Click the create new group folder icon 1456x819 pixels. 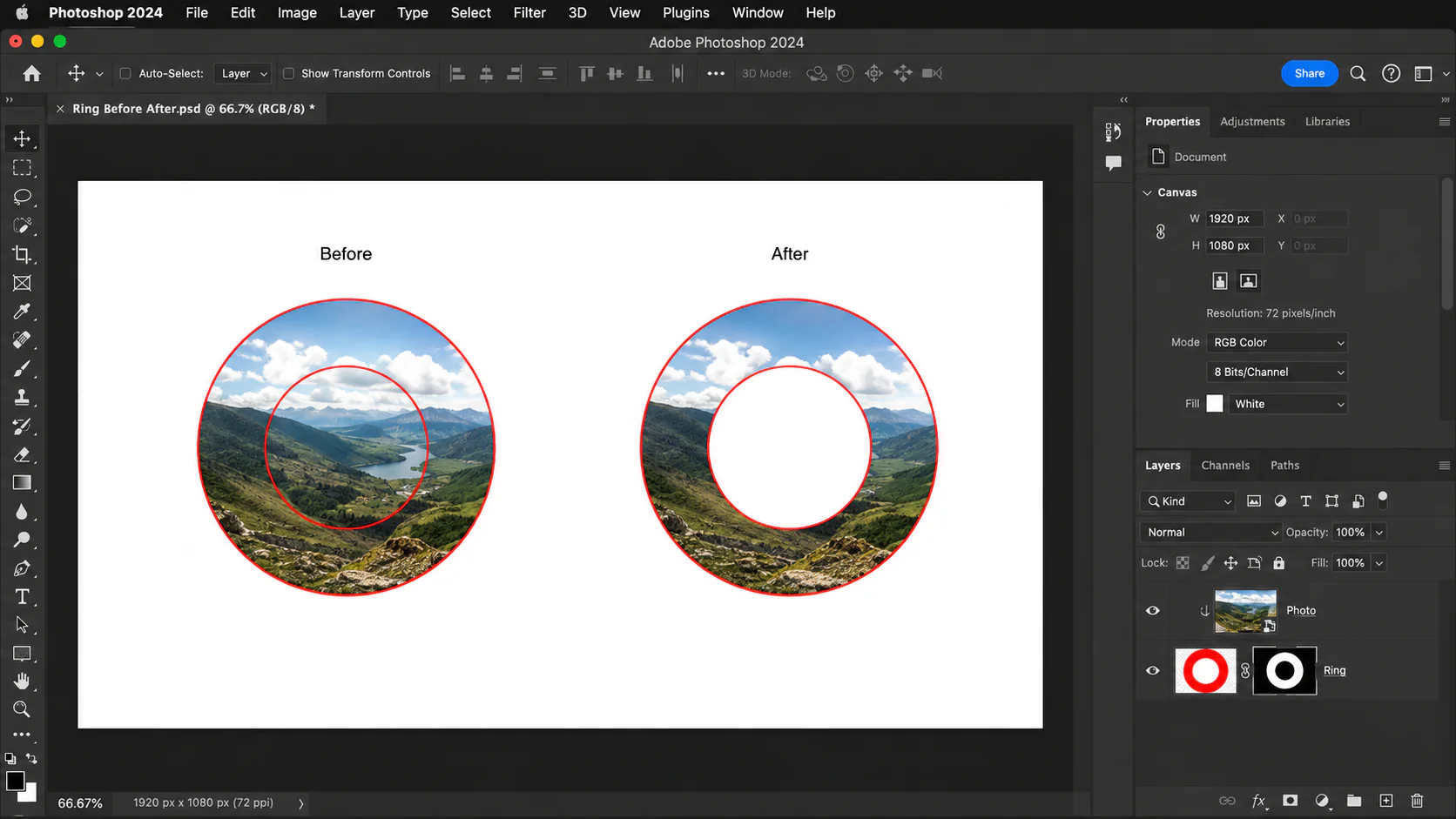[x=1354, y=801]
